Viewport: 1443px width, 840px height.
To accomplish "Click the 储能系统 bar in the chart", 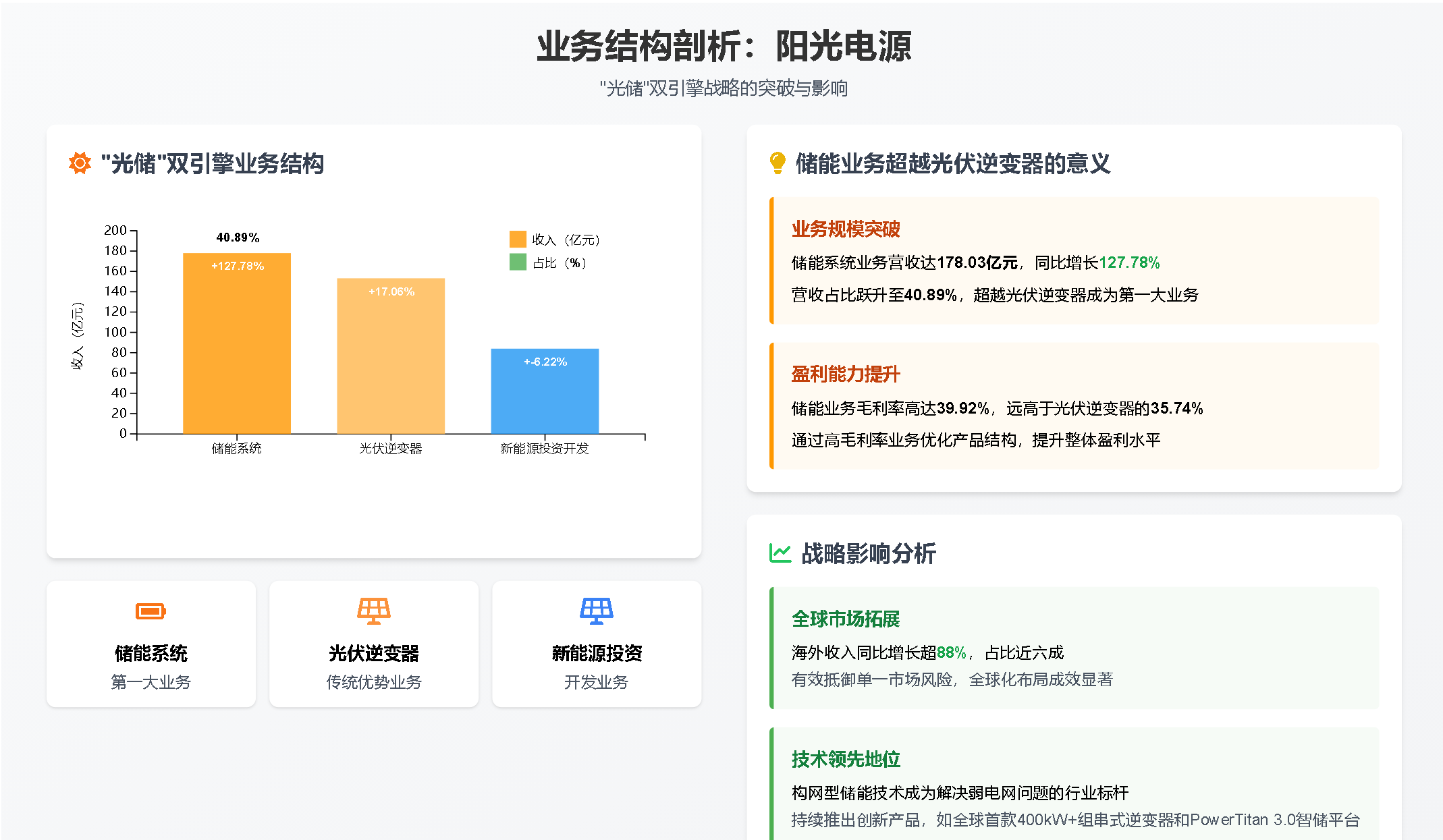I will (237, 344).
